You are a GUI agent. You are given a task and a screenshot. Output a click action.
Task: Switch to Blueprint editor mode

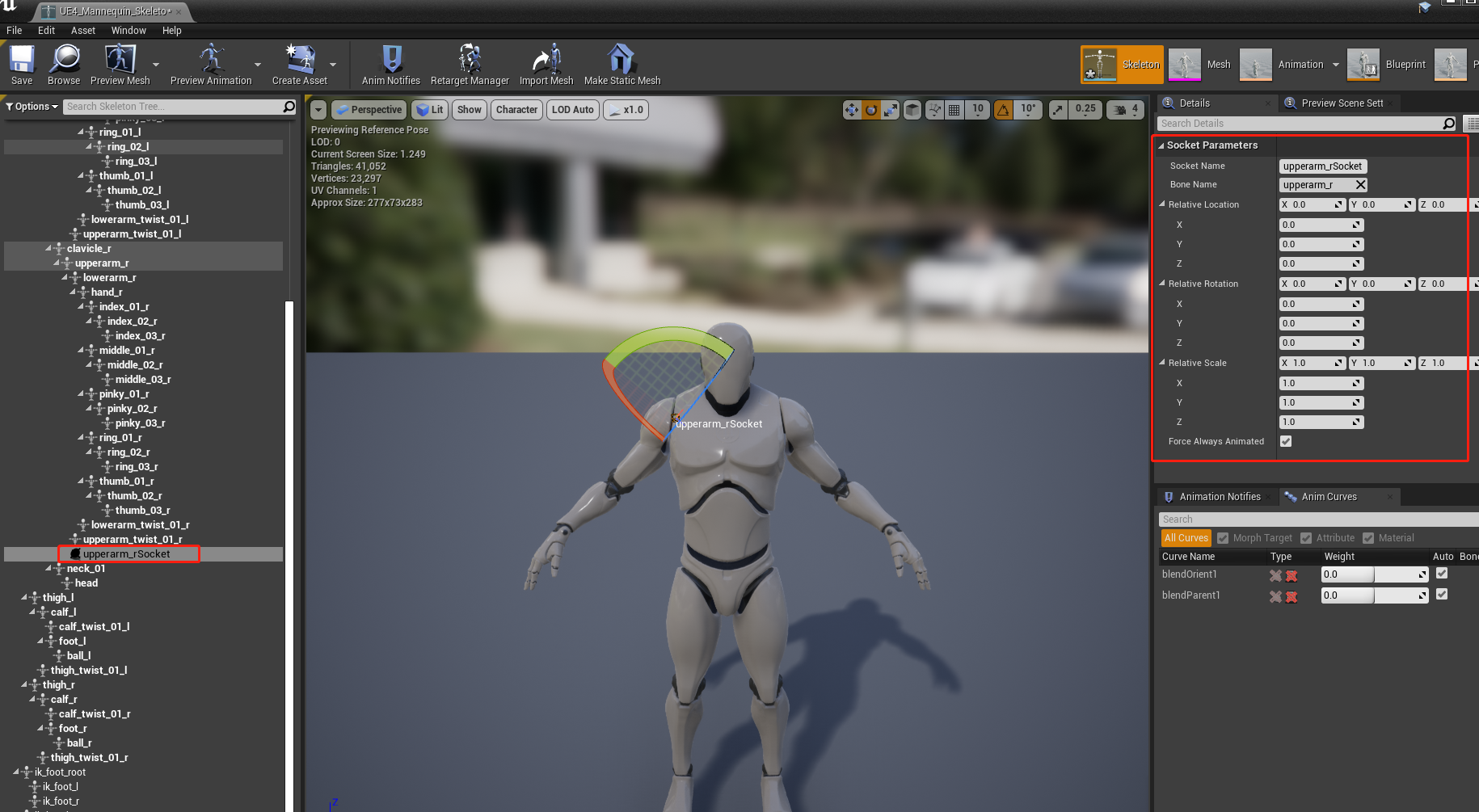(1388, 65)
